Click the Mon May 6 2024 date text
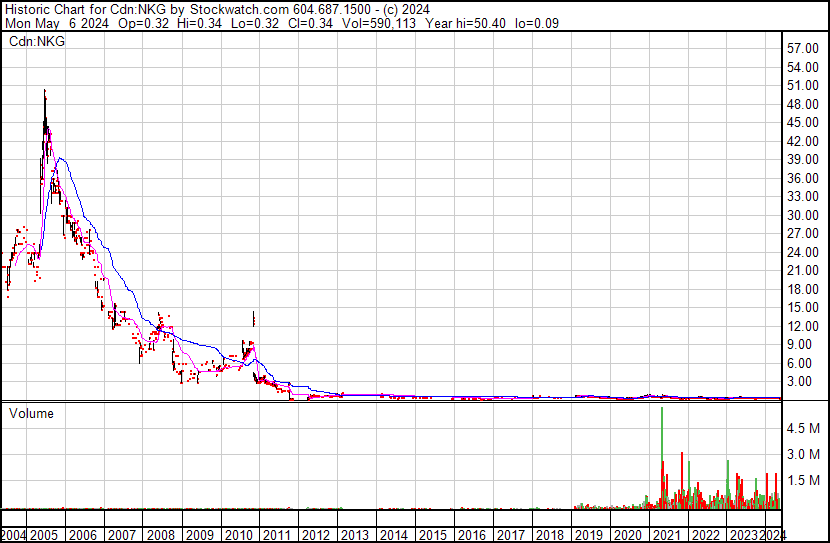This screenshot has width=830, height=543. tap(57, 23)
